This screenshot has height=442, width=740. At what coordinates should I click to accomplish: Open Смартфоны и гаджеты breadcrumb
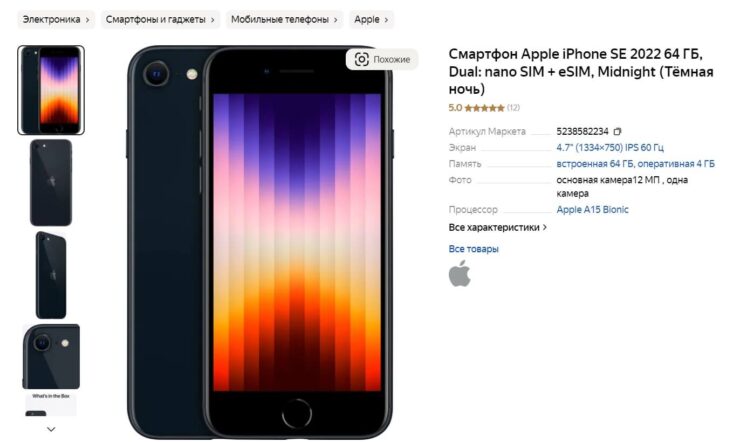pos(160,20)
